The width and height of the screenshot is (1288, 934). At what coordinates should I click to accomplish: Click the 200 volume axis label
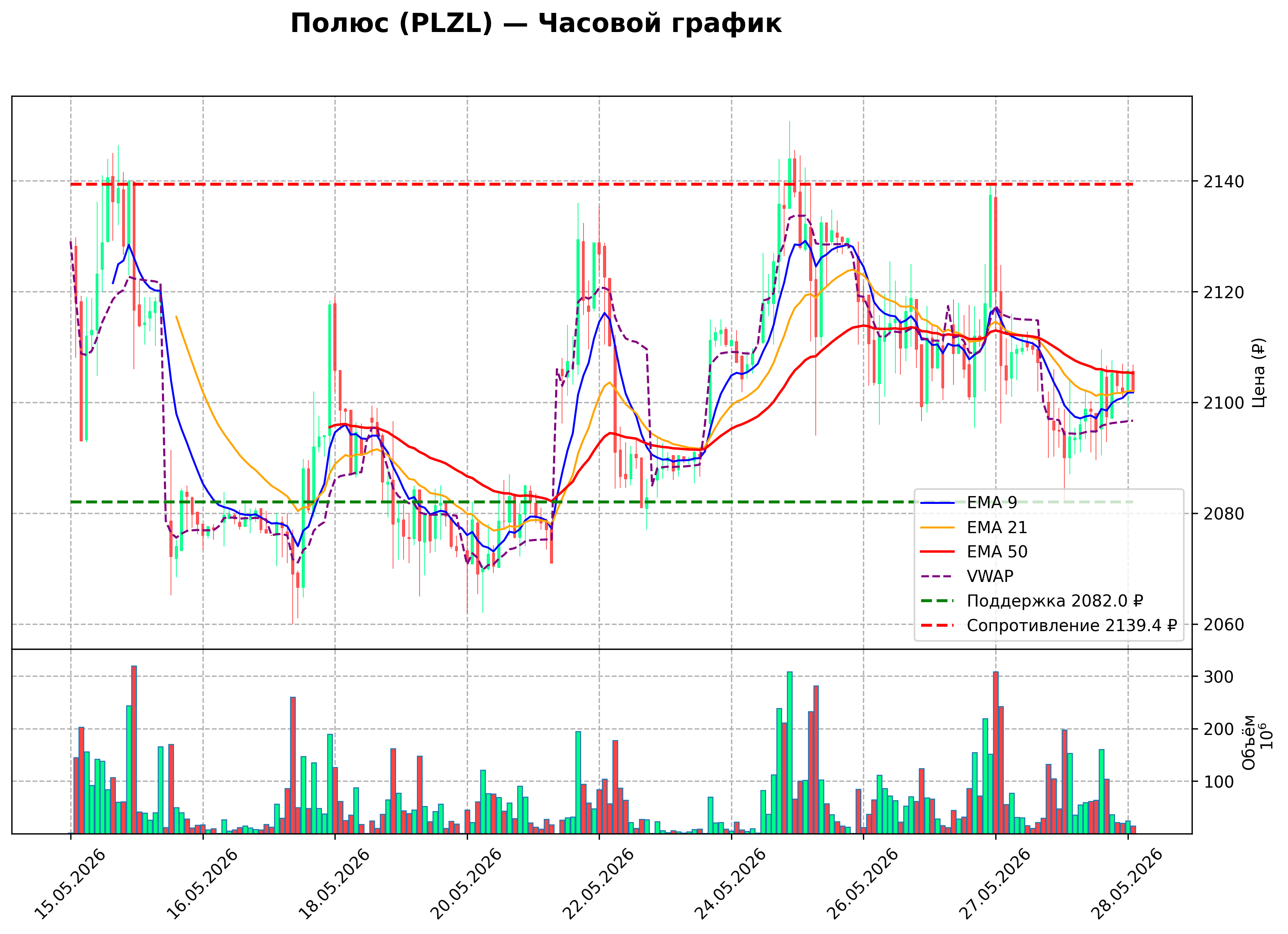[x=1218, y=729]
